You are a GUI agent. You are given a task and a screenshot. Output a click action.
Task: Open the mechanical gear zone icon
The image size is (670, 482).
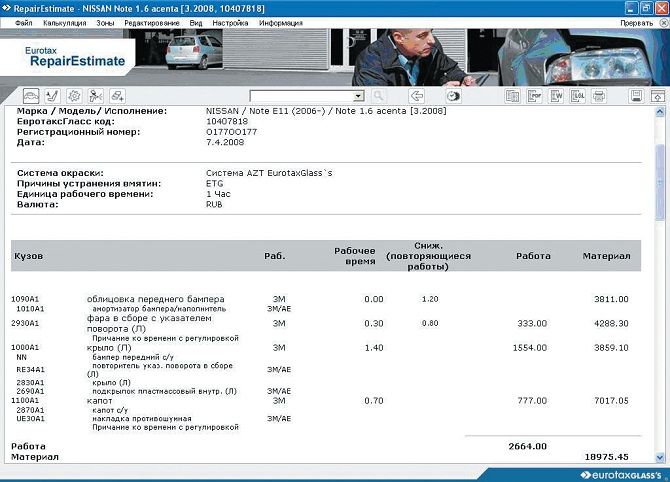coord(74,96)
